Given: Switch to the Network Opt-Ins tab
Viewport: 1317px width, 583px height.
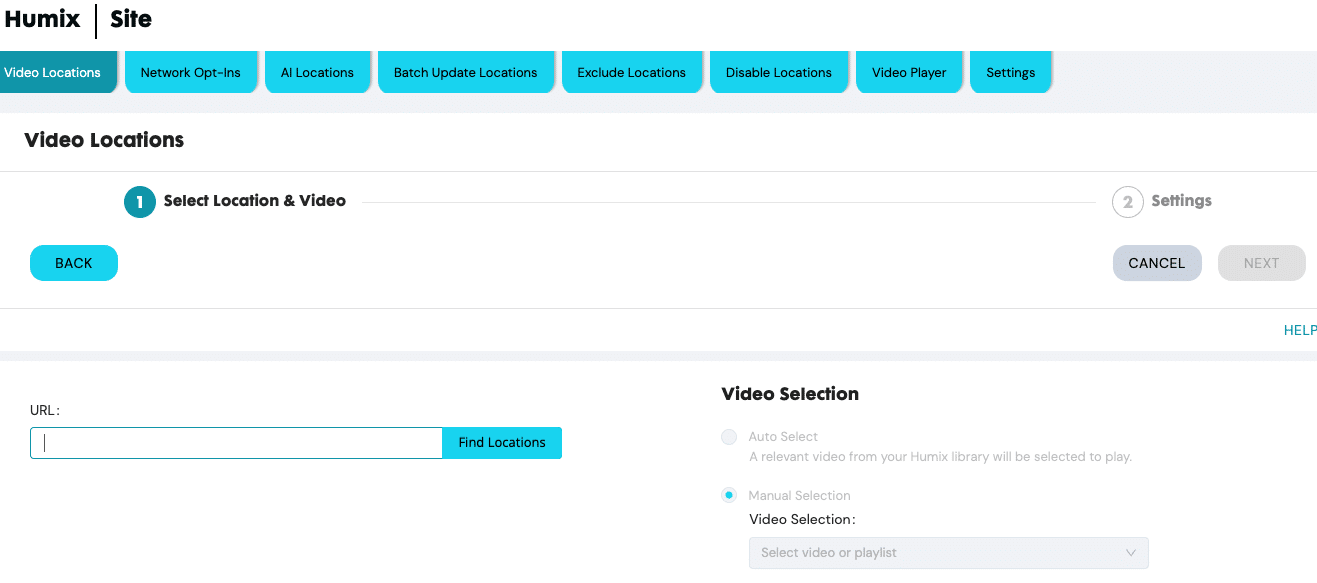Looking at the screenshot, I should [x=191, y=72].
